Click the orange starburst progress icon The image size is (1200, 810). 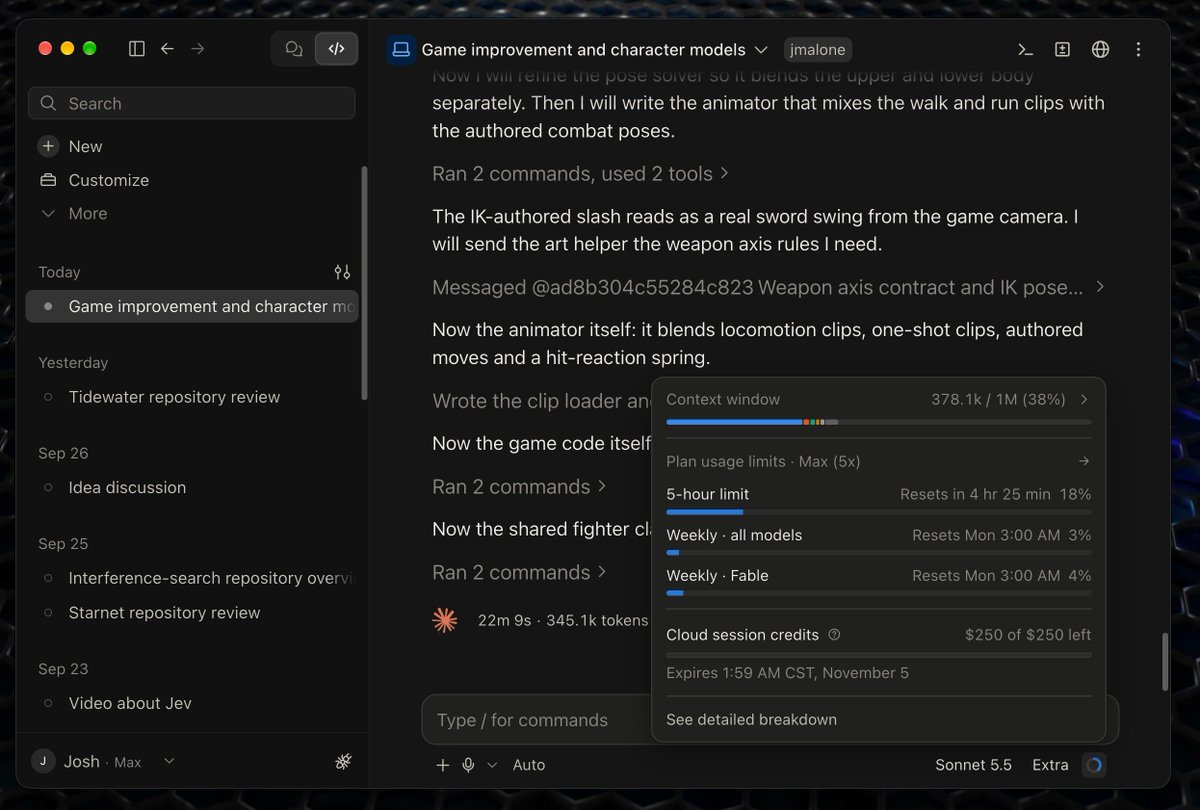[x=445, y=620]
